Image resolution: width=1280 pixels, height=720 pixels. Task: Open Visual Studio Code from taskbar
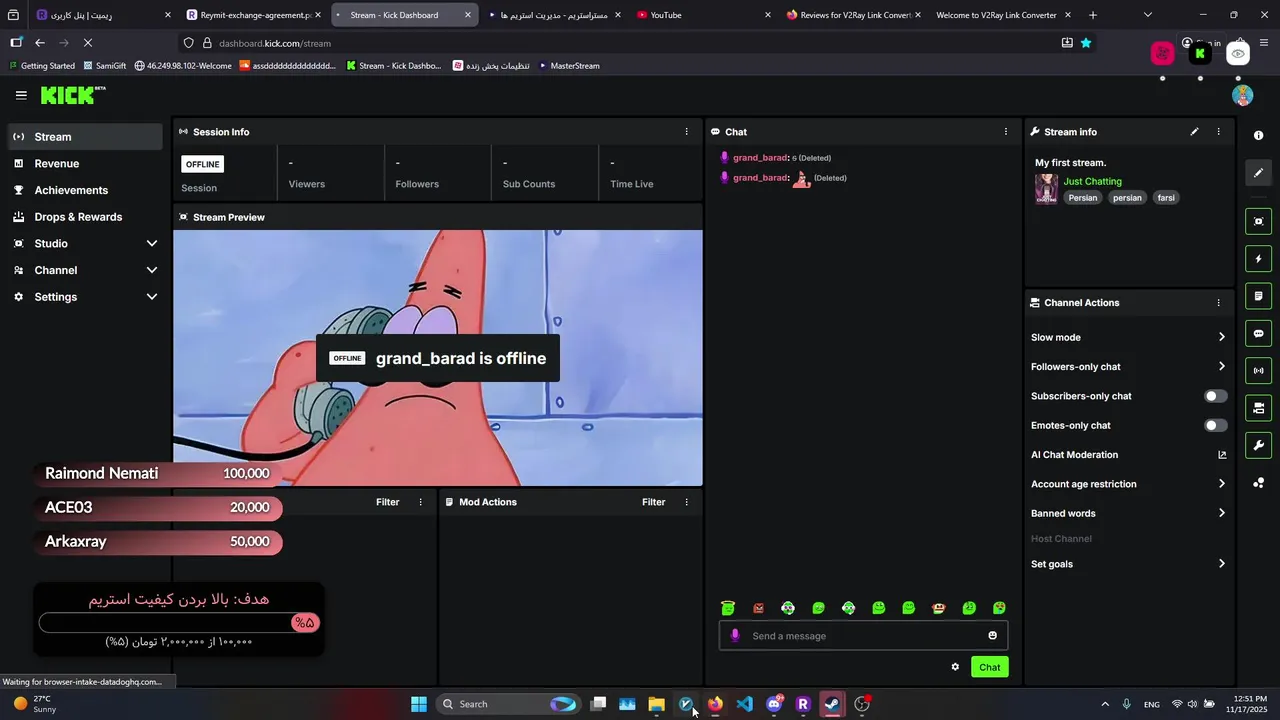[x=744, y=704]
